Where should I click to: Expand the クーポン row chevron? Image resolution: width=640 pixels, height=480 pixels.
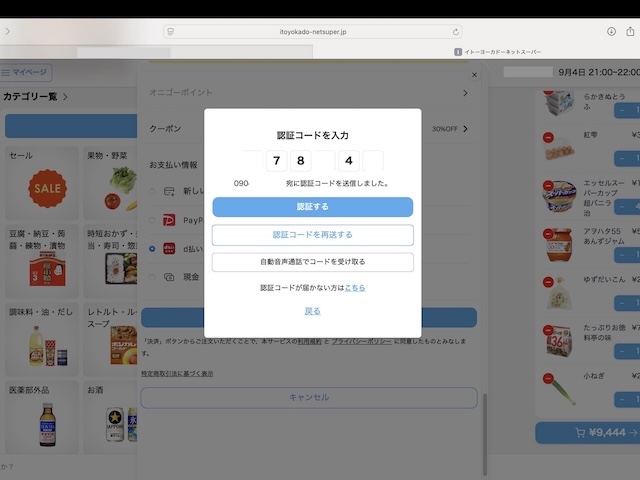[x=465, y=129]
